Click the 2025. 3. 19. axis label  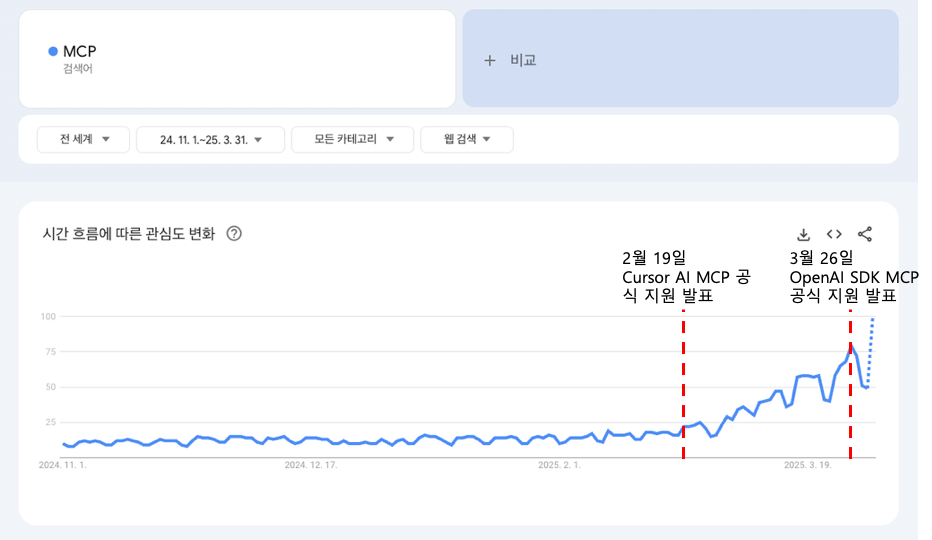[807, 465]
